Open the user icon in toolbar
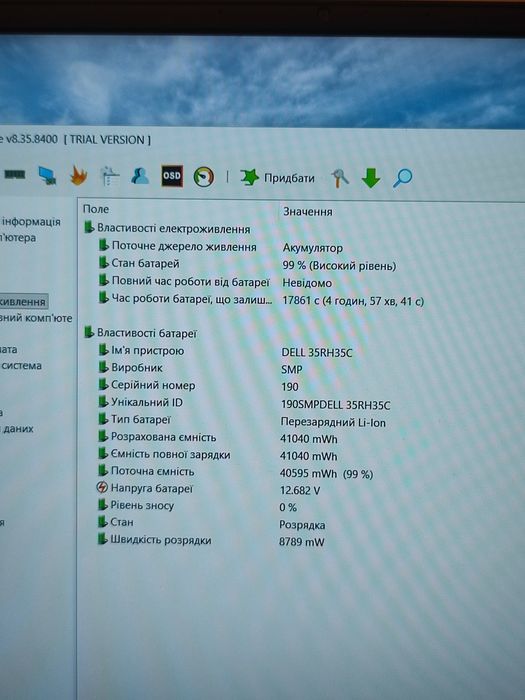The width and height of the screenshot is (525, 700). [140, 175]
